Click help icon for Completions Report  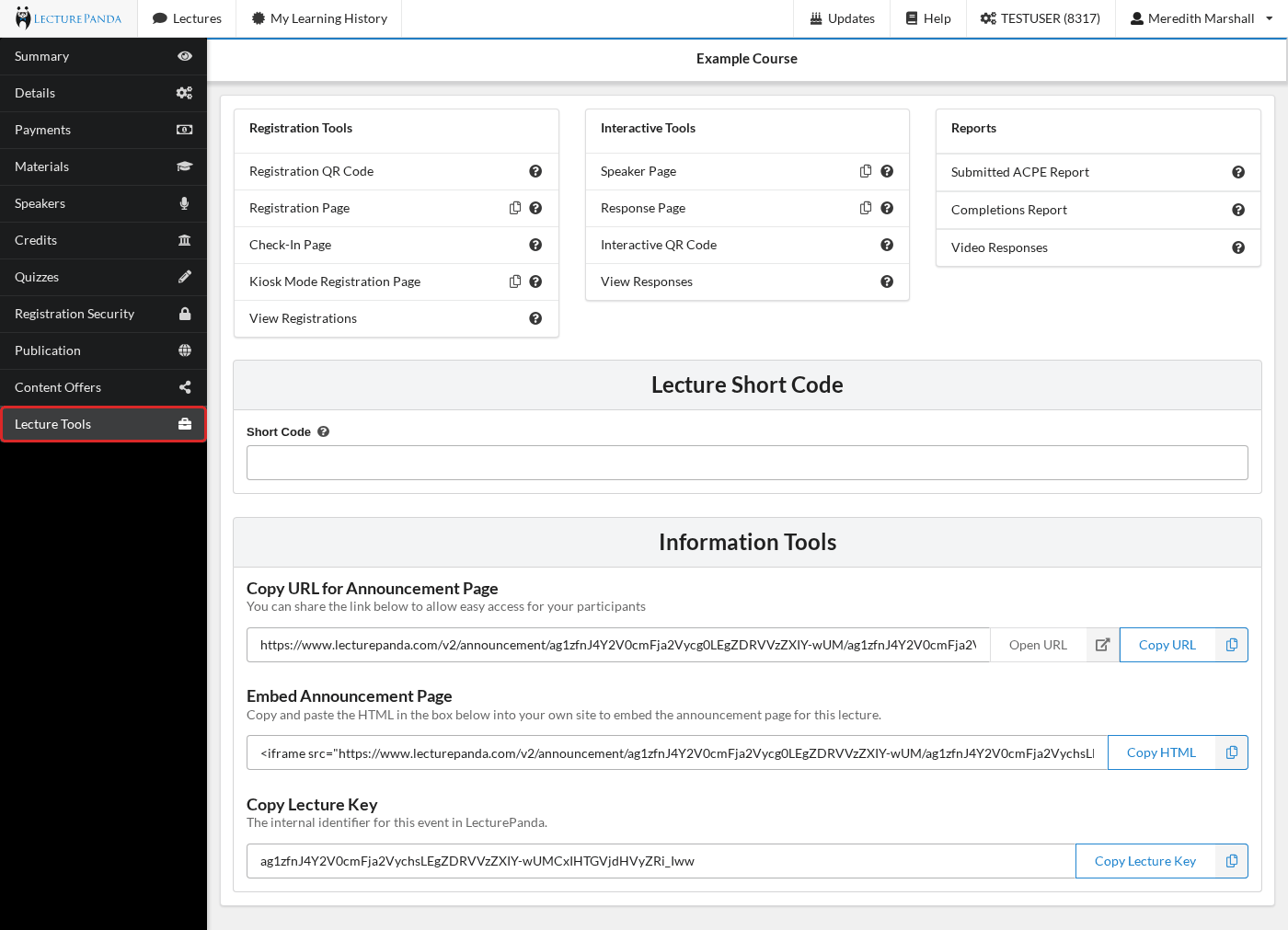pyautogui.click(x=1238, y=210)
